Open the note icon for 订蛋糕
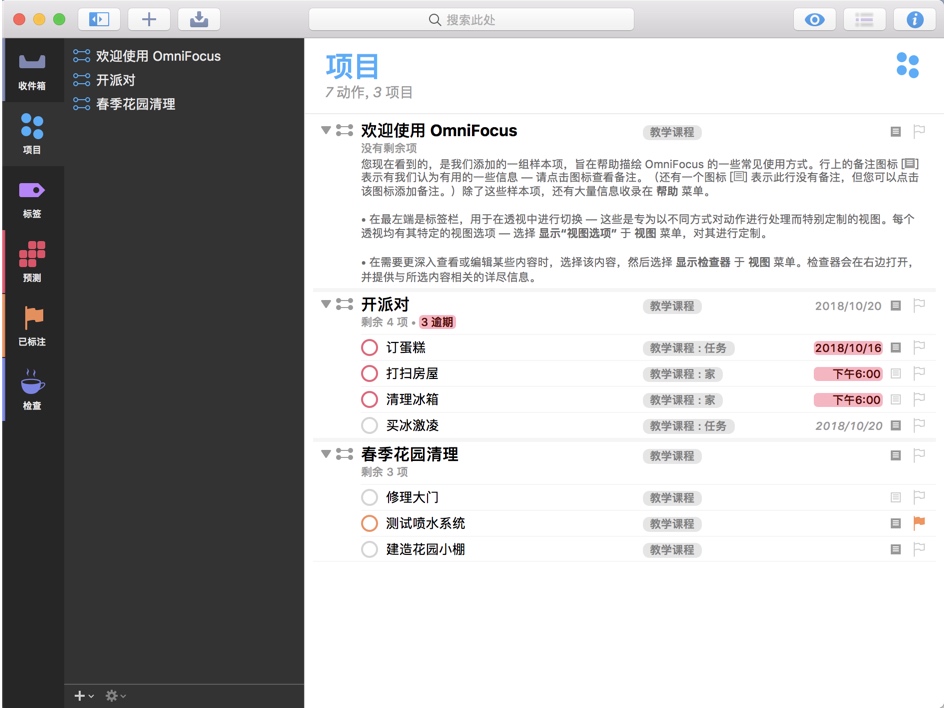 coord(896,347)
